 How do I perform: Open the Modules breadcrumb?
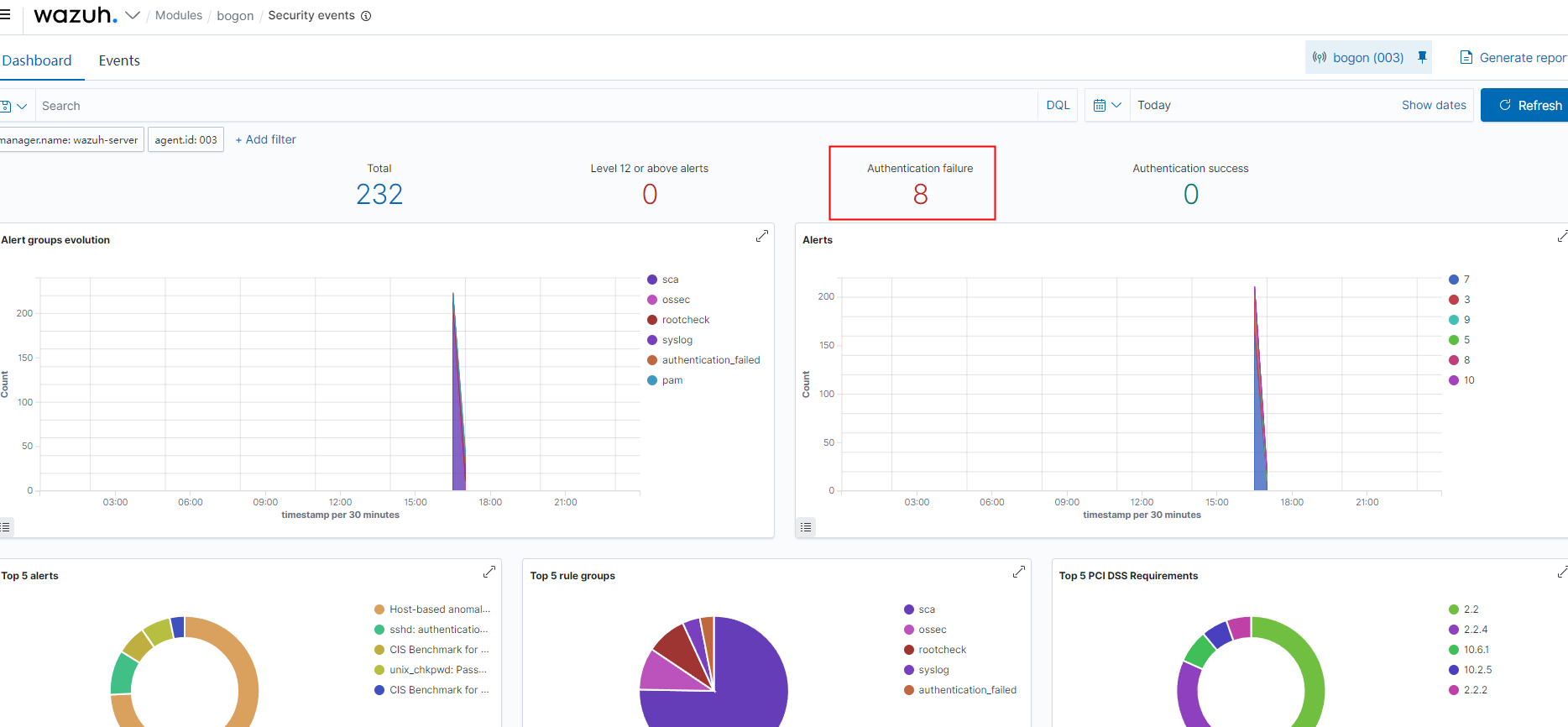[179, 15]
